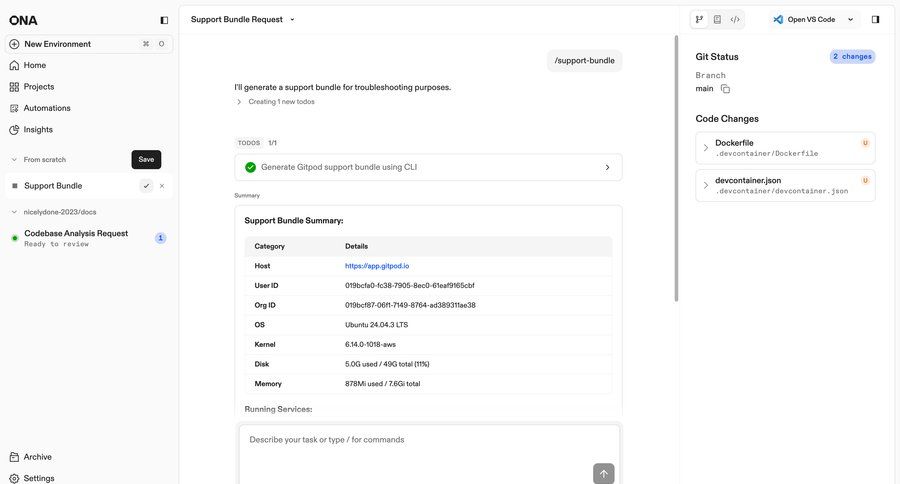Click the New Environment plus icon

(14, 44)
